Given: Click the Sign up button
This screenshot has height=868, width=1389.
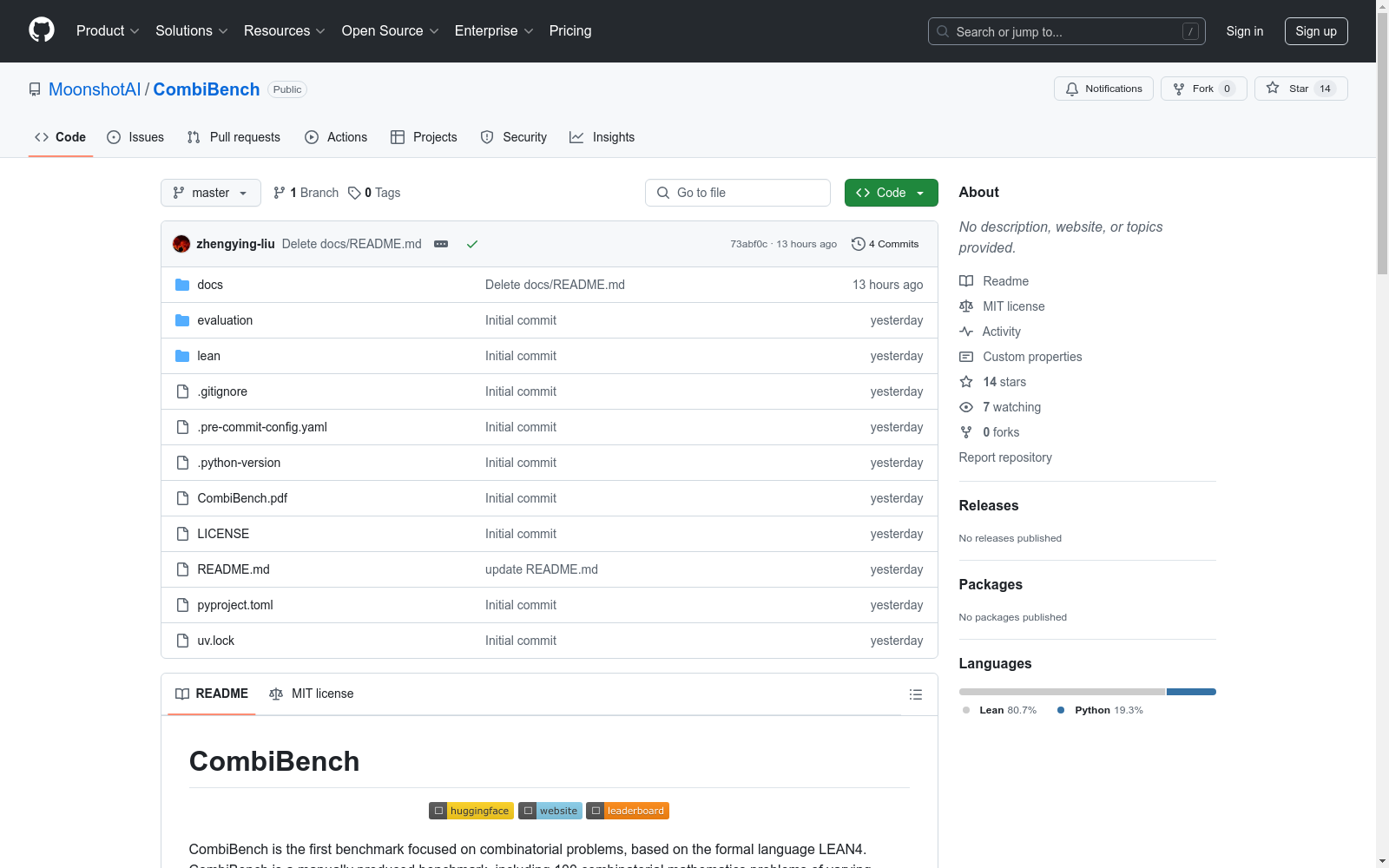Looking at the screenshot, I should (1316, 31).
